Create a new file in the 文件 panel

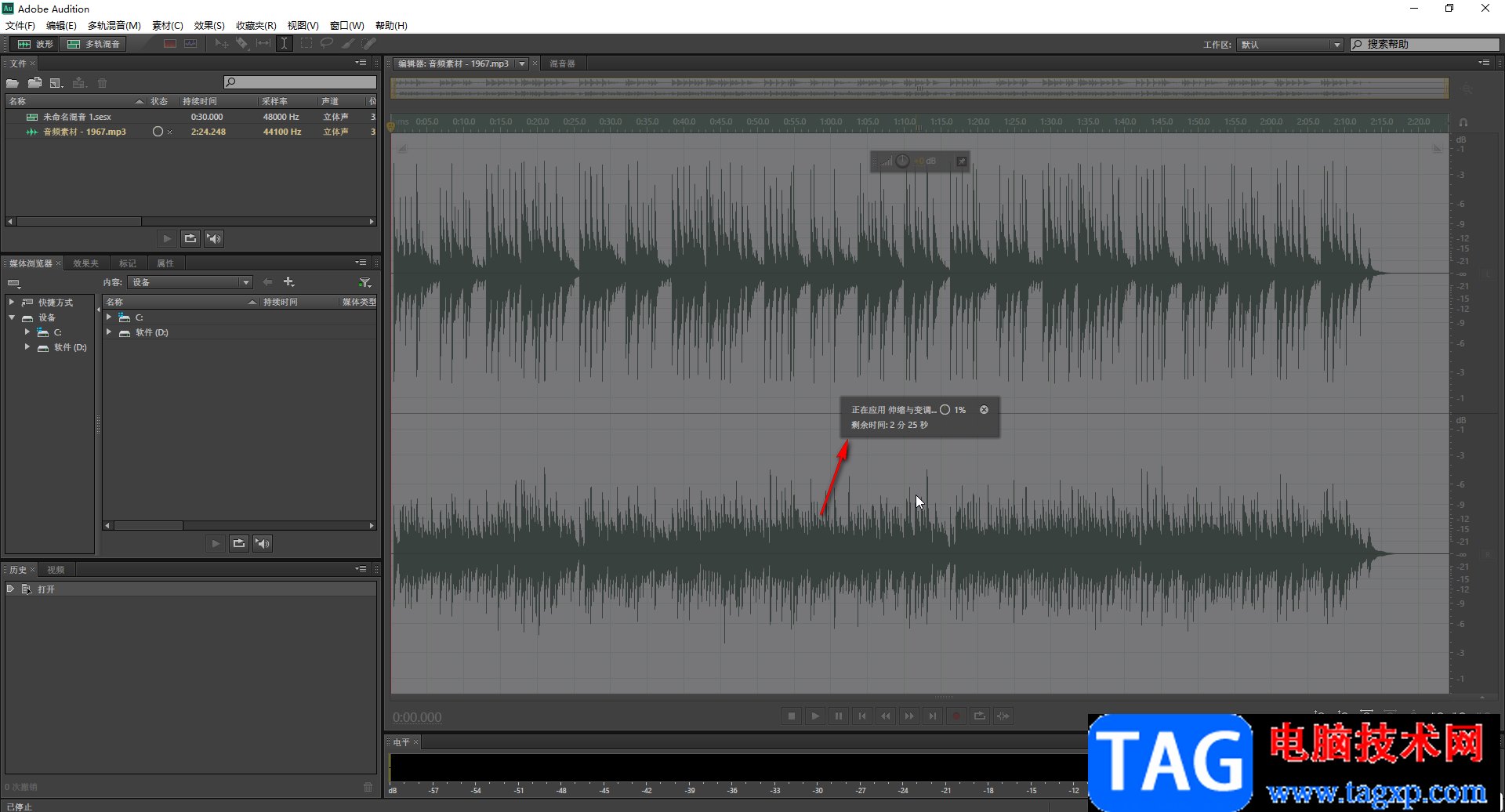tap(56, 83)
